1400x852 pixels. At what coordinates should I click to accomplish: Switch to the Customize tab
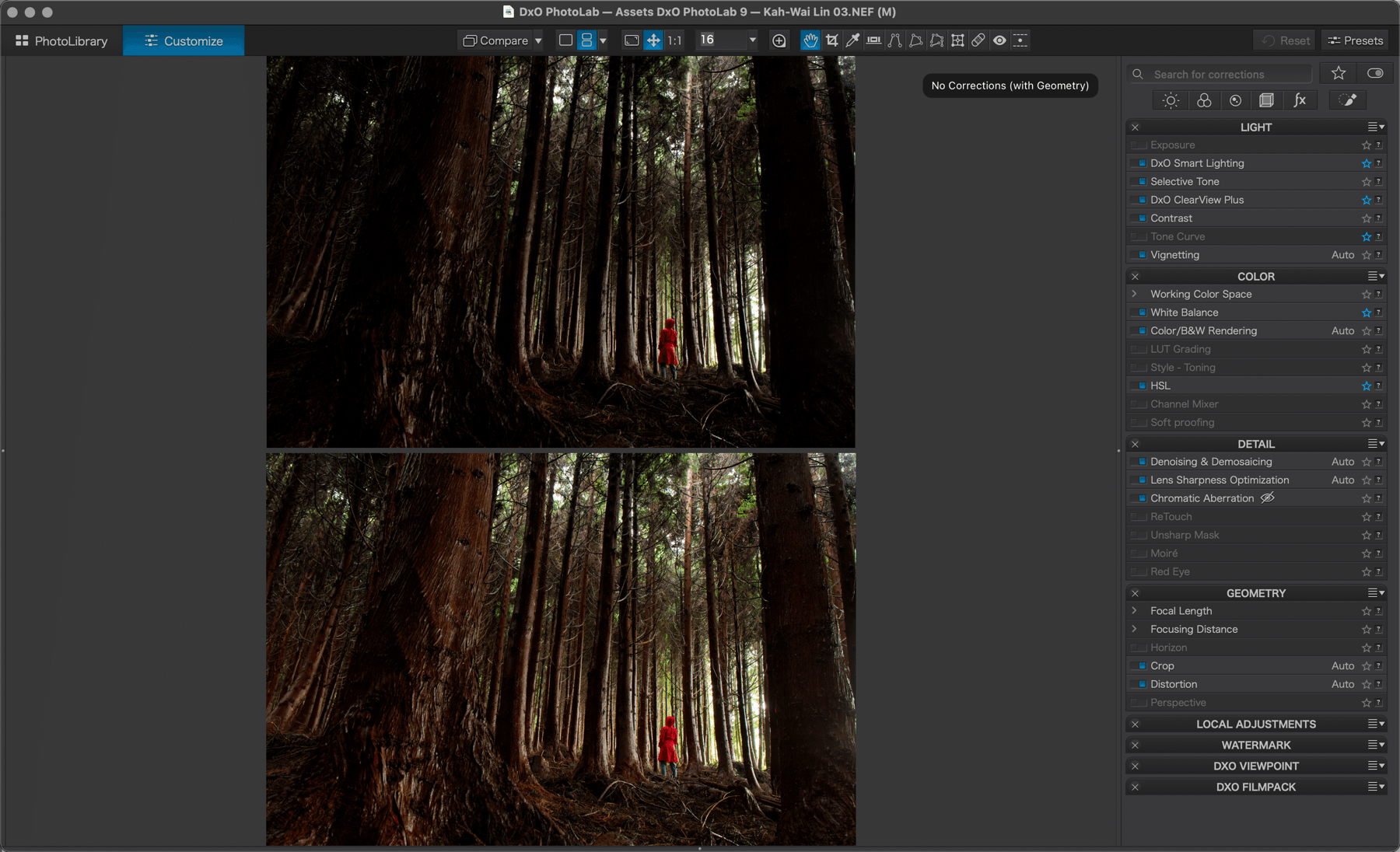(184, 41)
